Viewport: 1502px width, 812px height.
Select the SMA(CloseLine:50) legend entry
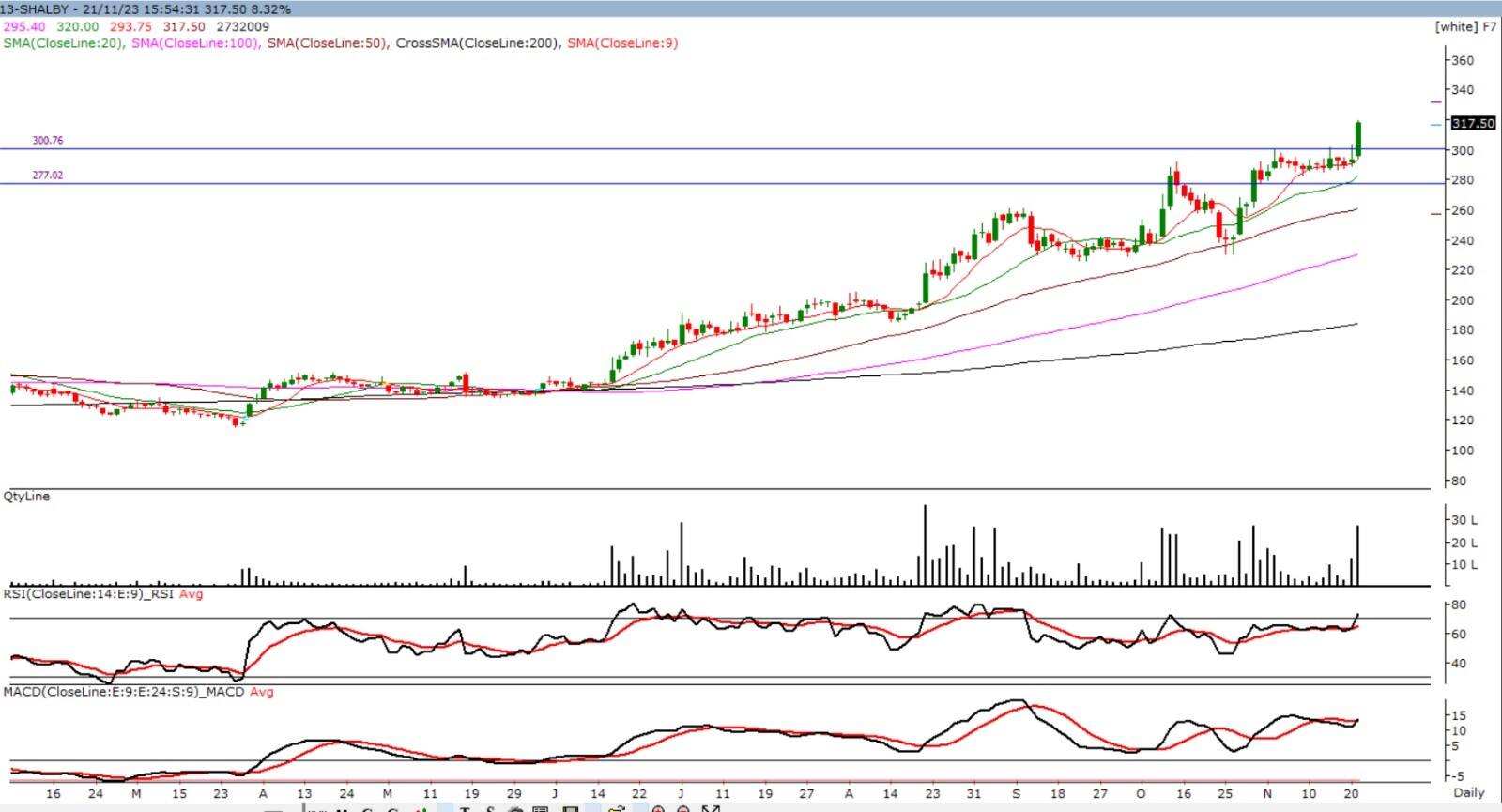[x=327, y=43]
